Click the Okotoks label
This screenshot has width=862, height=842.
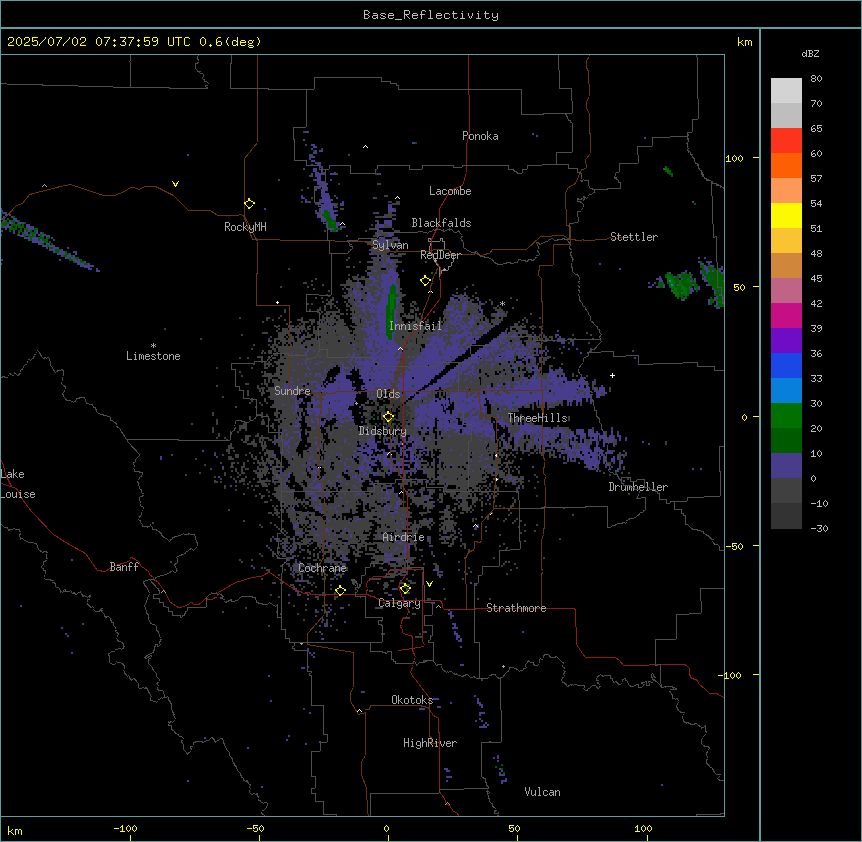click(412, 700)
